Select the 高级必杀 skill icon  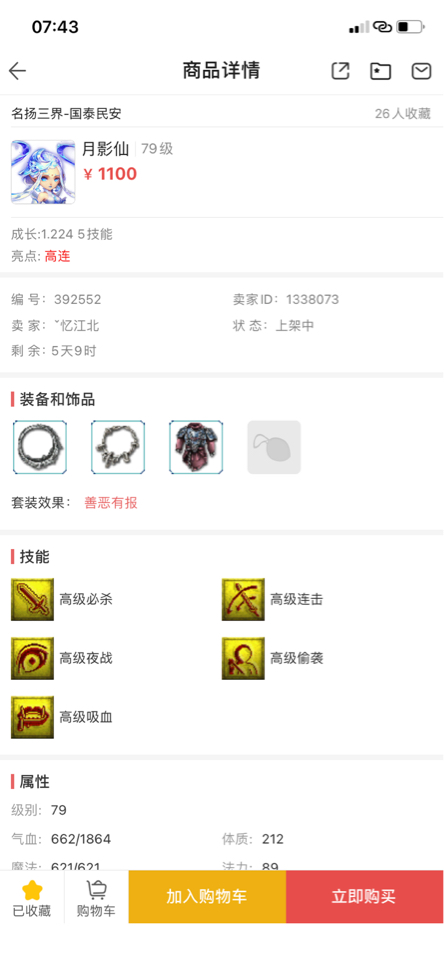32,599
